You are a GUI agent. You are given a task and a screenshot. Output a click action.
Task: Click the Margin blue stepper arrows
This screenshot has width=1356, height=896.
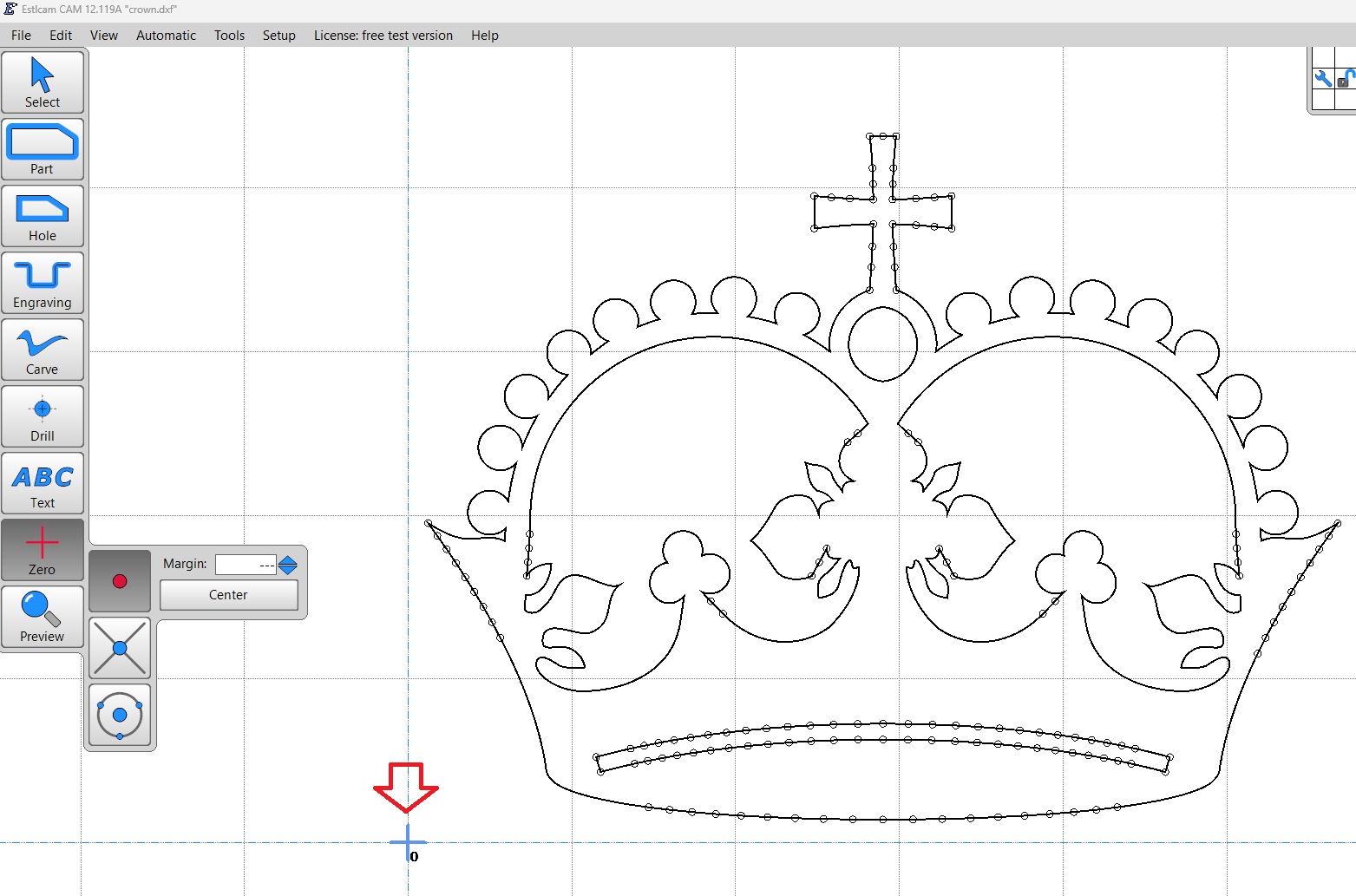[x=288, y=565]
